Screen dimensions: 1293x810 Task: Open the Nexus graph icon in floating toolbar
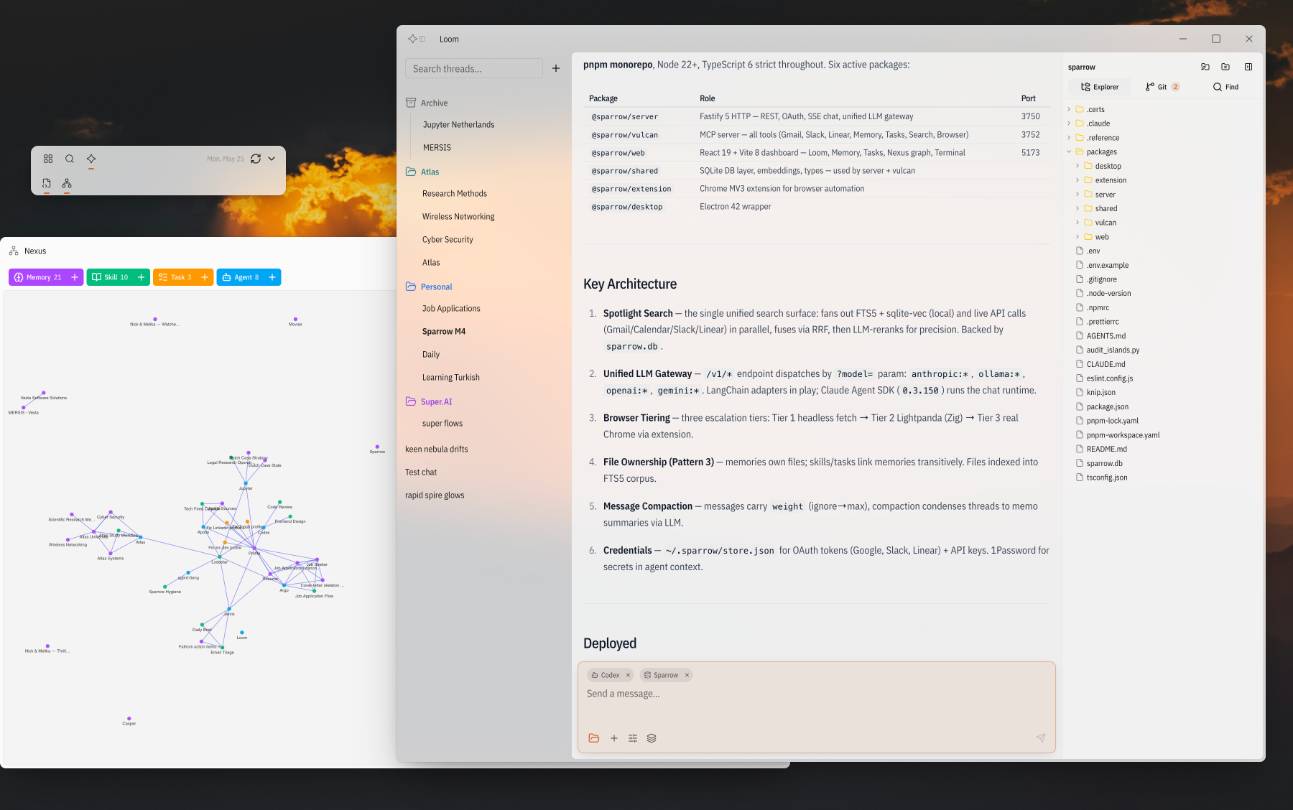(x=67, y=183)
